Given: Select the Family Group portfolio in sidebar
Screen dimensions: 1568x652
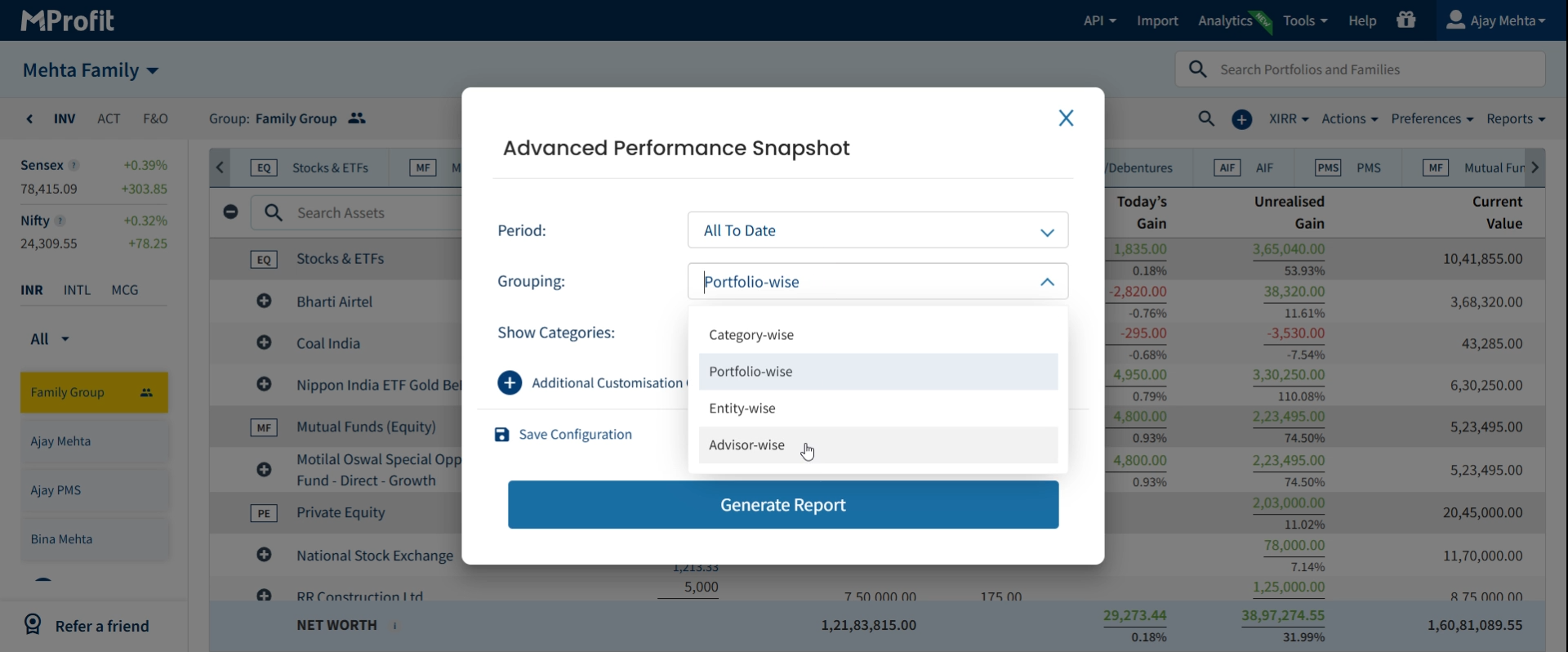Looking at the screenshot, I should click(x=94, y=393).
